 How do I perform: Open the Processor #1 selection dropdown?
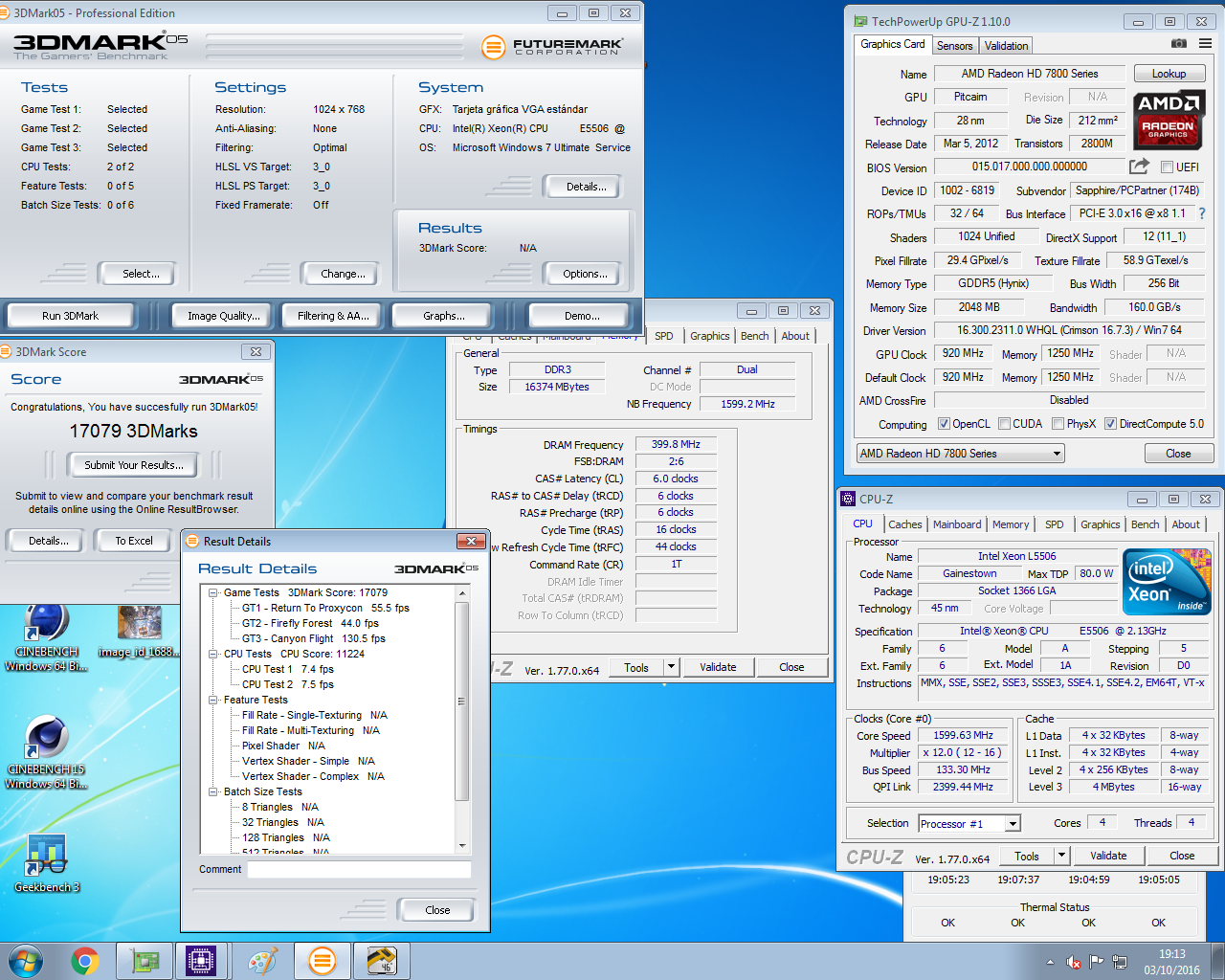pyautogui.click(x=969, y=823)
